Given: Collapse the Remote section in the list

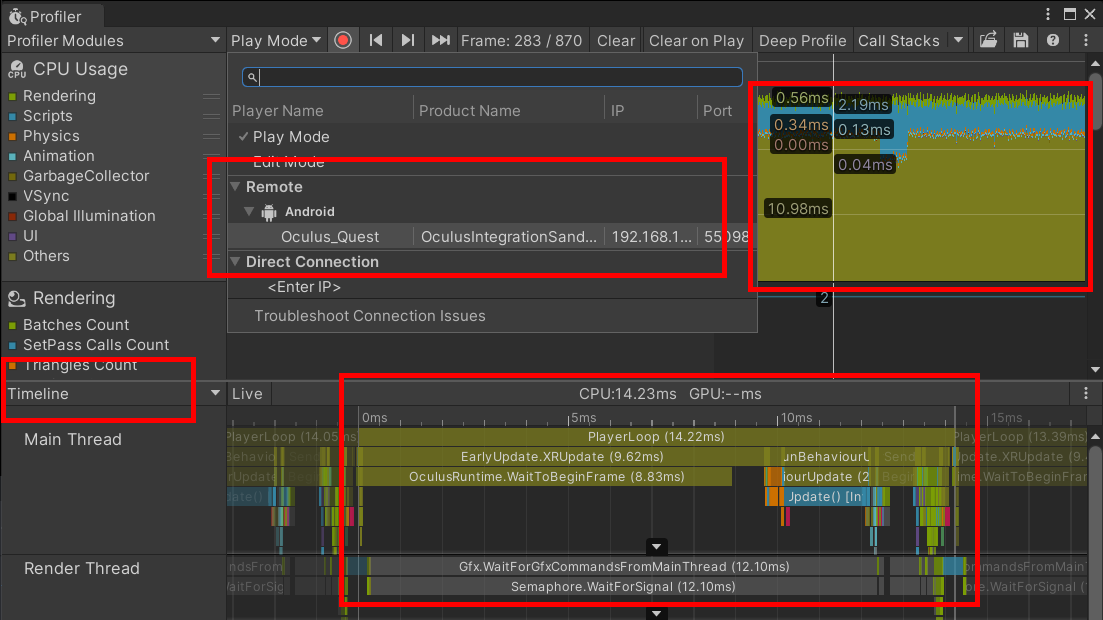Looking at the screenshot, I should (x=236, y=187).
